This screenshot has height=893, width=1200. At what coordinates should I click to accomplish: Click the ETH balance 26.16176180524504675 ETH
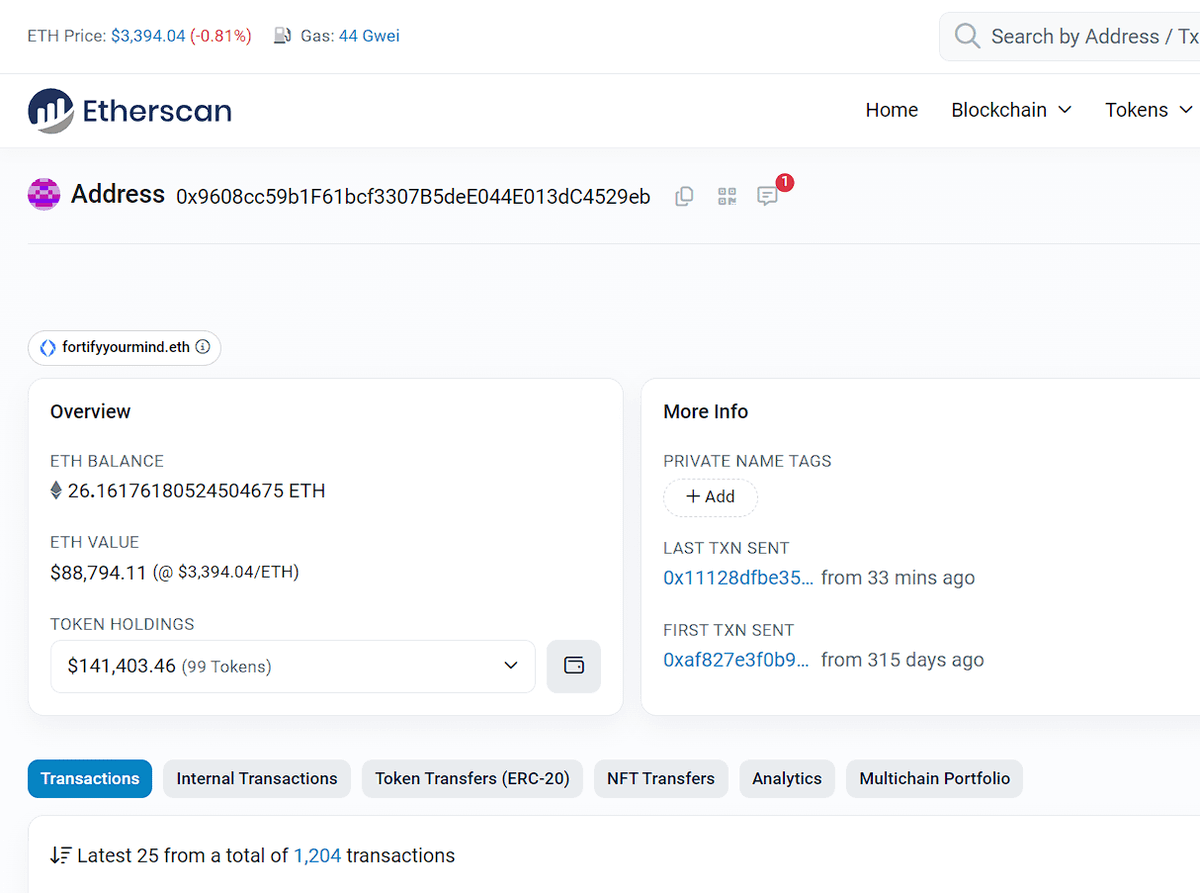click(x=196, y=491)
